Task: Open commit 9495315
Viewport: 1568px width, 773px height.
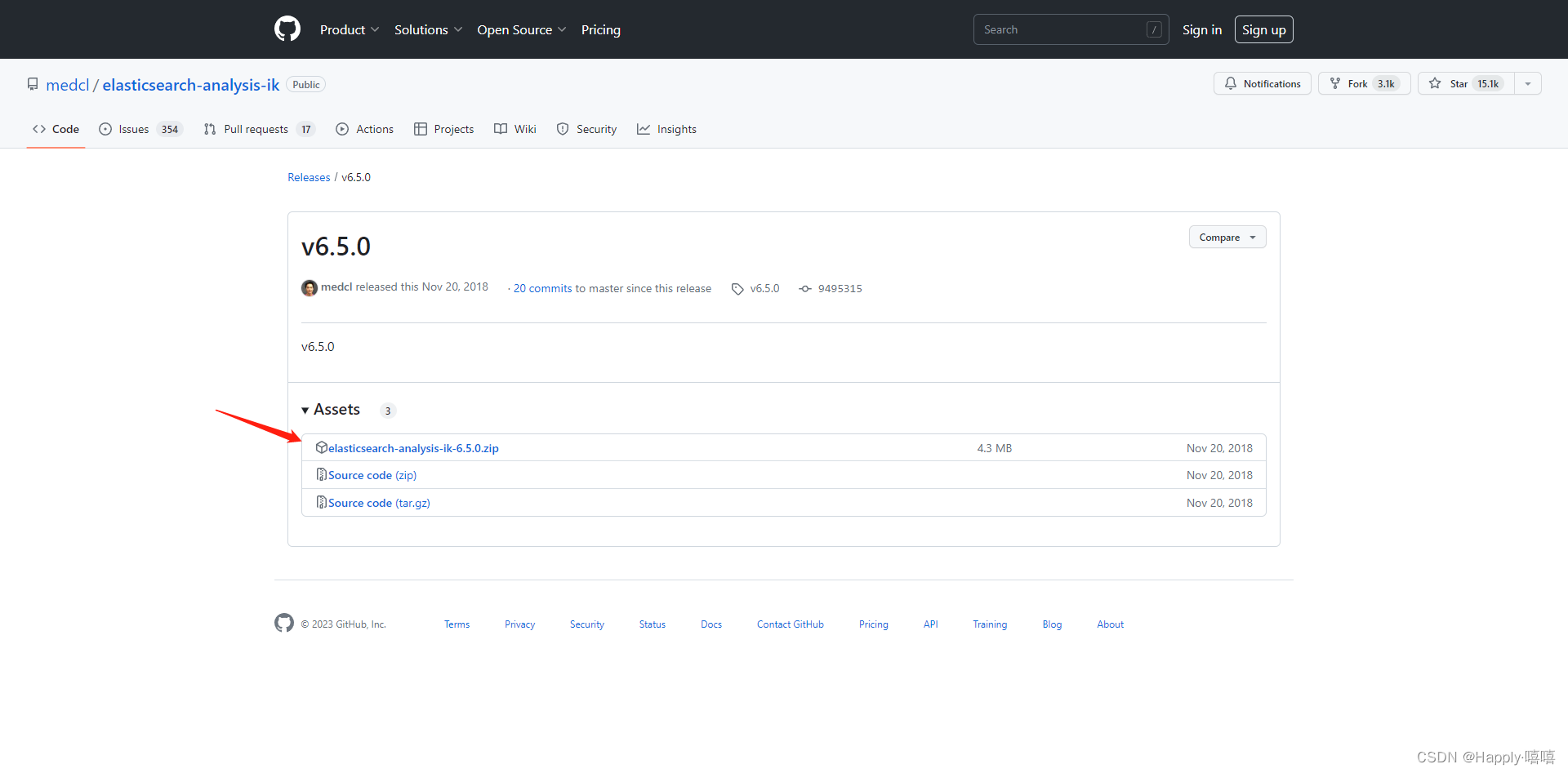Action: point(840,288)
